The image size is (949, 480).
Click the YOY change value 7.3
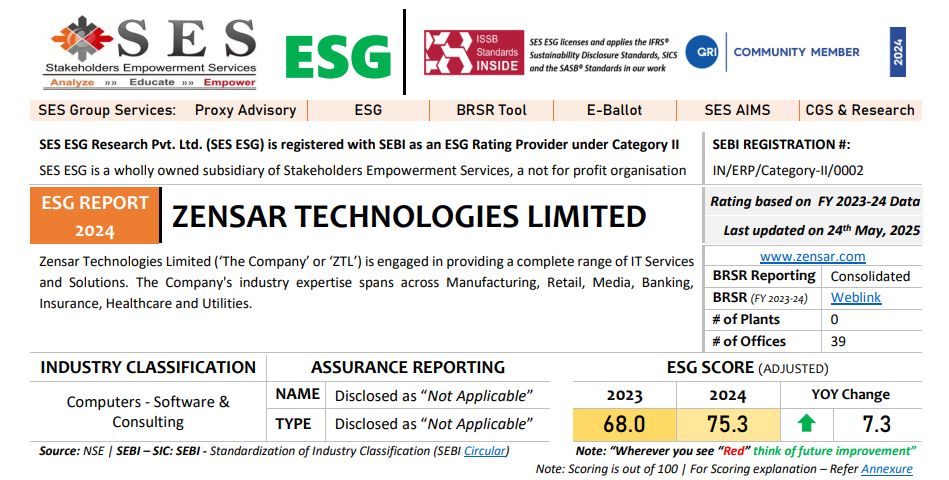click(x=876, y=424)
